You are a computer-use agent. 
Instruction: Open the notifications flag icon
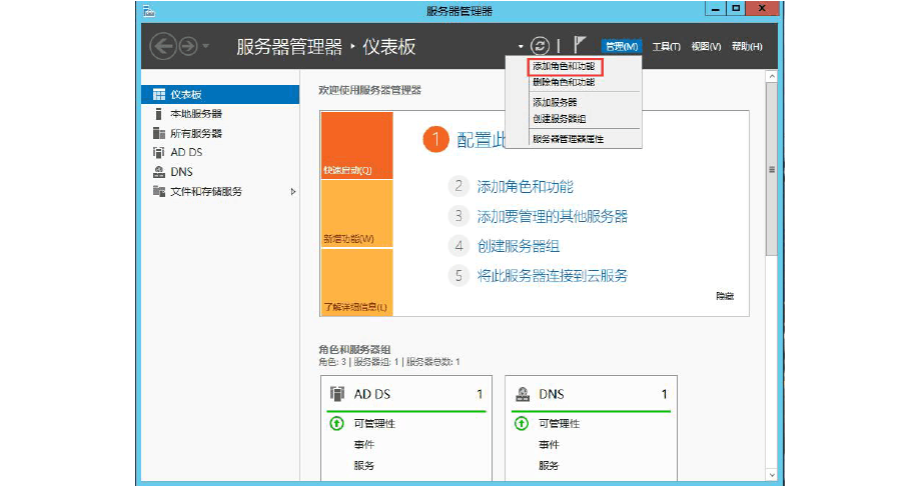pyautogui.click(x=578, y=46)
